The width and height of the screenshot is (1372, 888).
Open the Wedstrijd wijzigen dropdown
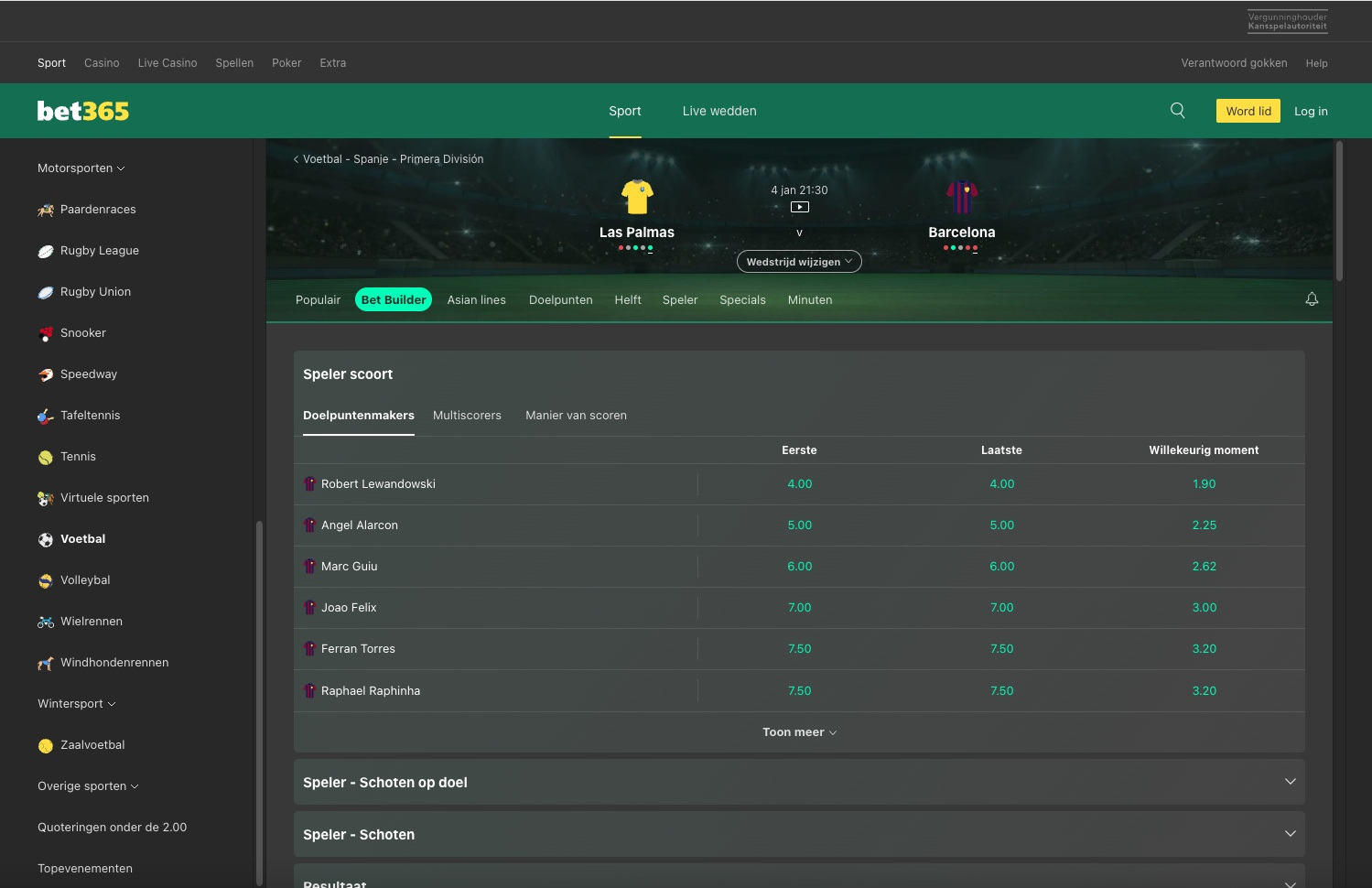799,261
